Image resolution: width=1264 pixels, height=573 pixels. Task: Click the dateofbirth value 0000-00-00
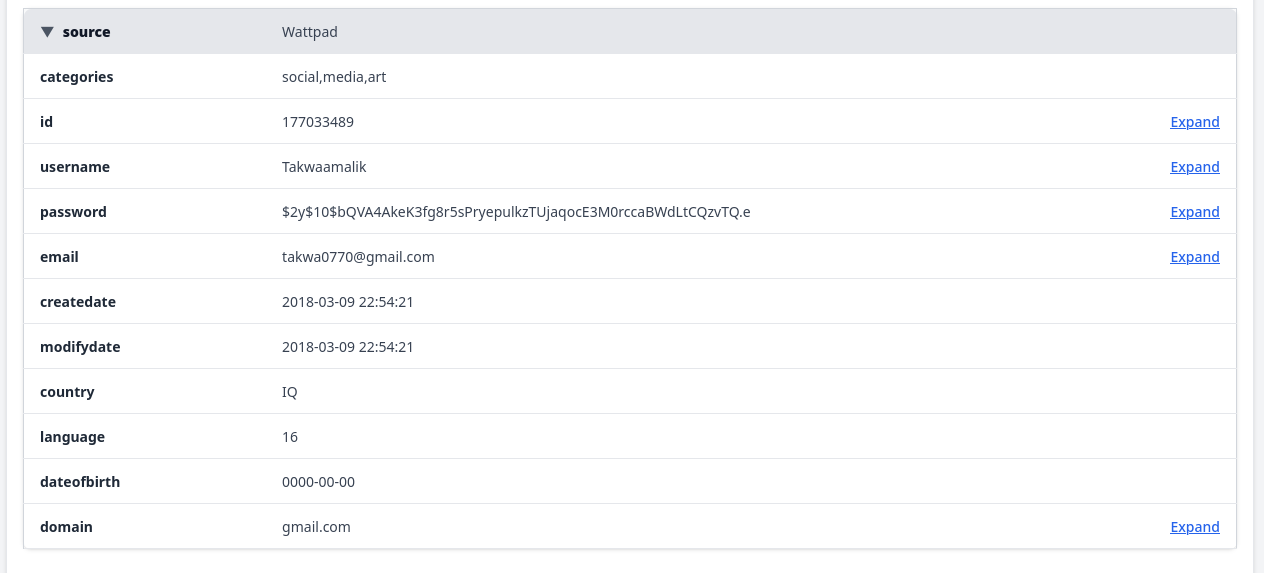coord(318,482)
